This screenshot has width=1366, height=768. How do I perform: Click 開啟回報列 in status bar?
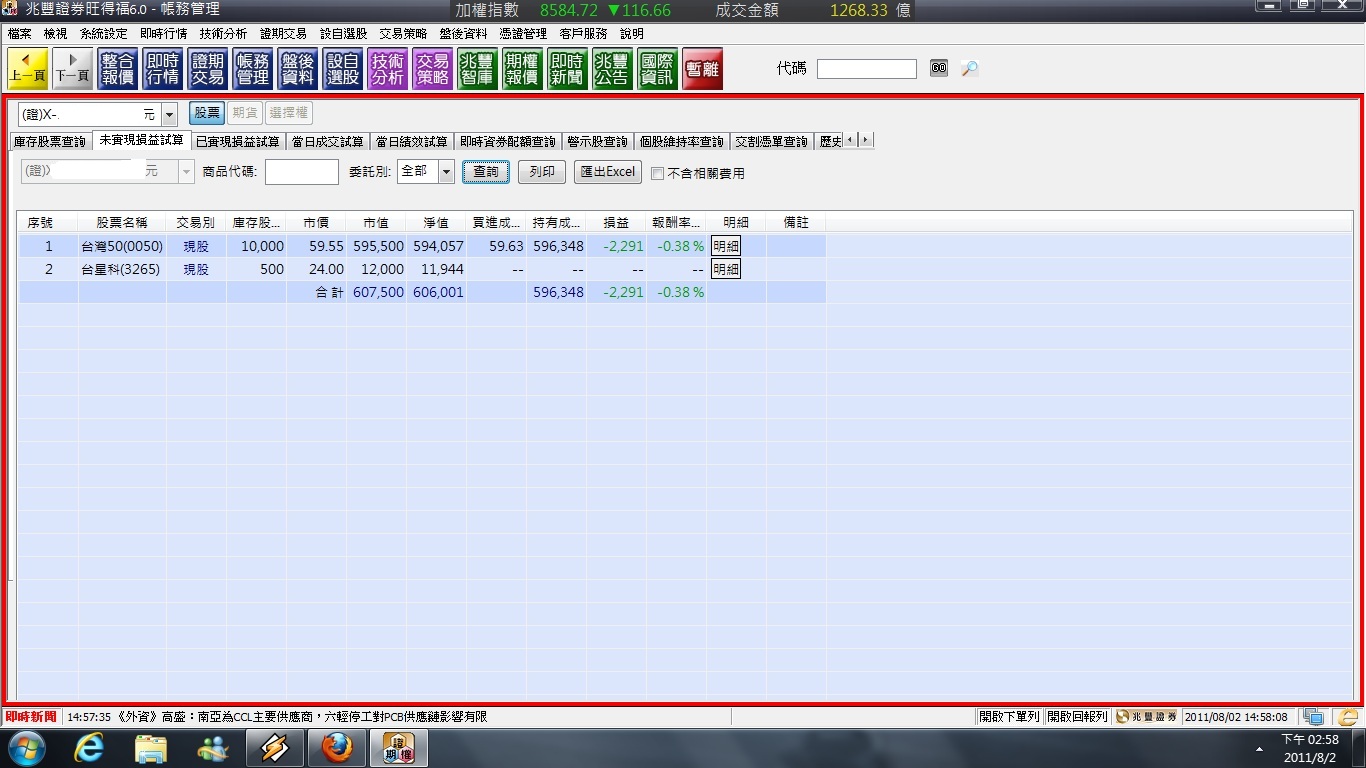tap(1077, 717)
